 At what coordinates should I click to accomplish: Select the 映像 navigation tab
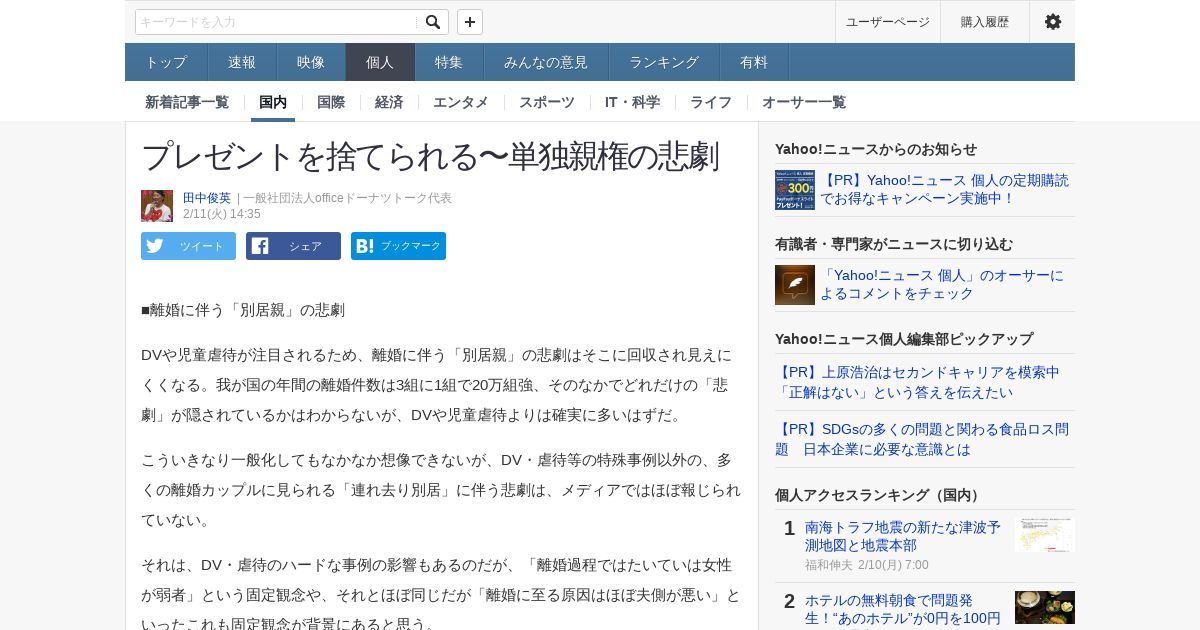coord(311,62)
